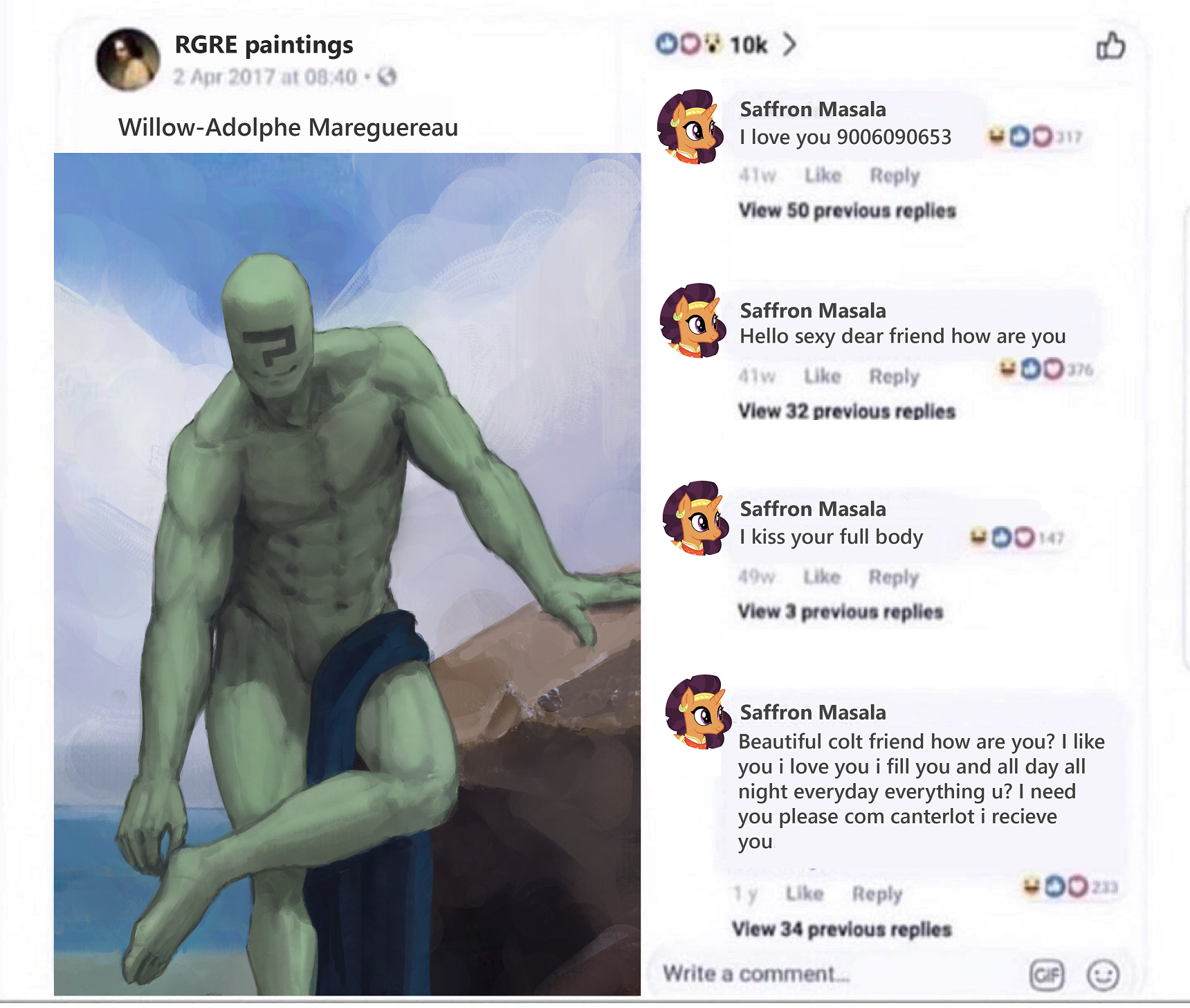This screenshot has width=1190, height=1008.
Task: Open the green figure painting image
Action: (347, 574)
